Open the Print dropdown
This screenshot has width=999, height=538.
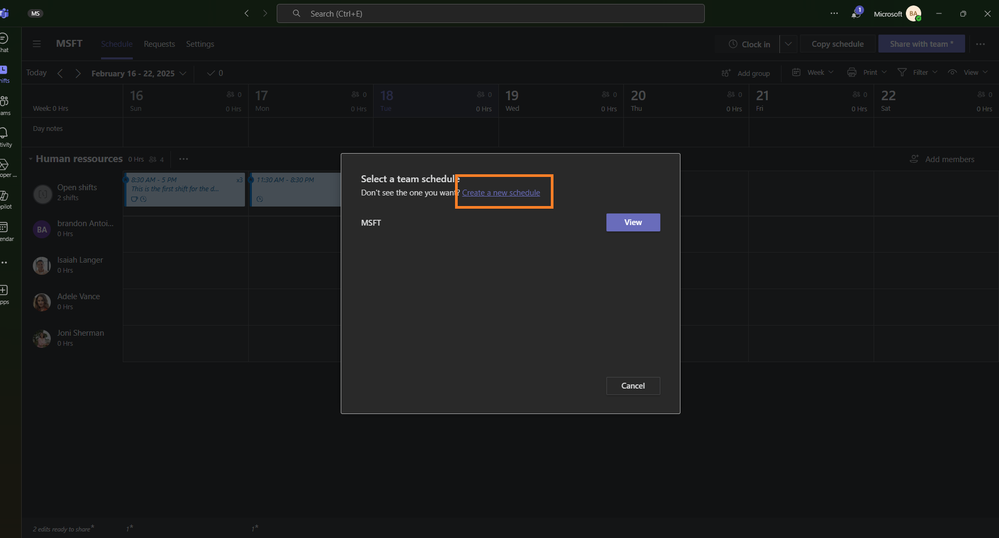click(x=866, y=73)
